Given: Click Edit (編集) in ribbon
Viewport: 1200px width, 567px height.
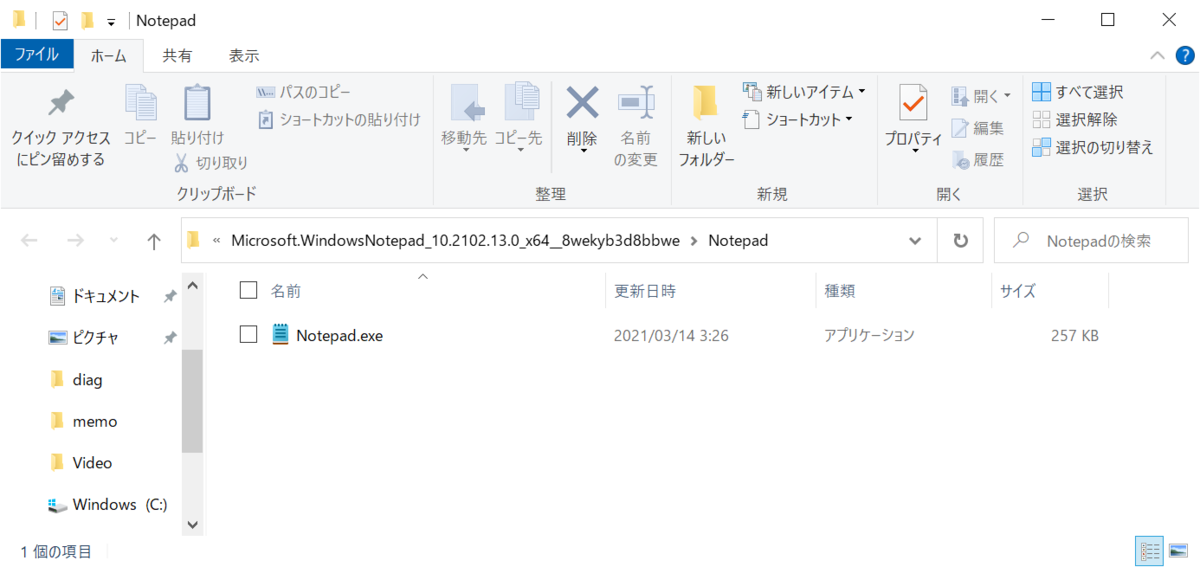Looking at the screenshot, I should point(977,128).
